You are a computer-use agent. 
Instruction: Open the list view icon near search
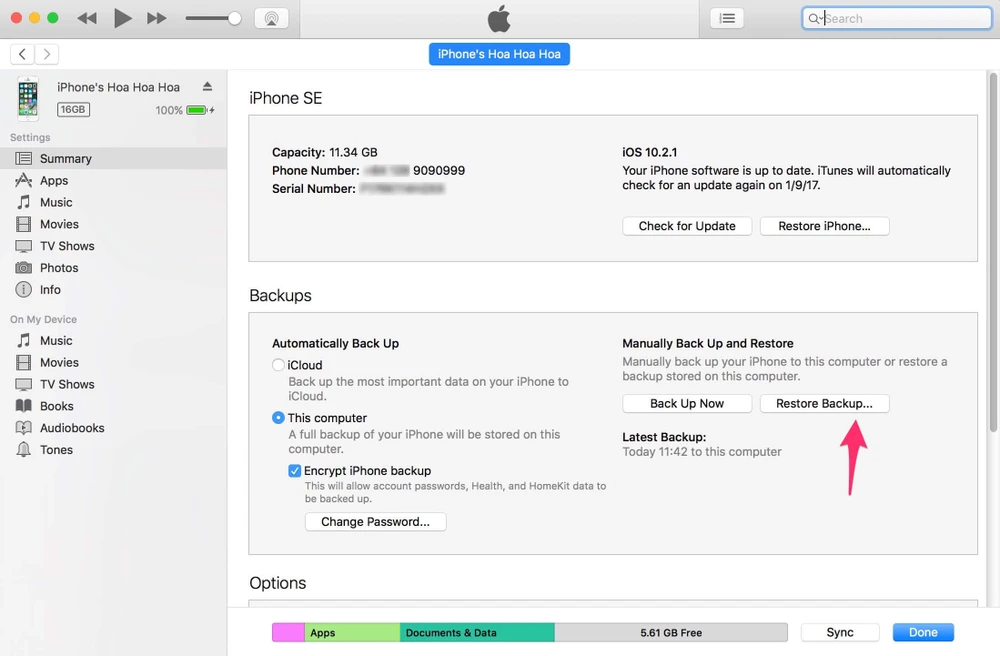[727, 18]
